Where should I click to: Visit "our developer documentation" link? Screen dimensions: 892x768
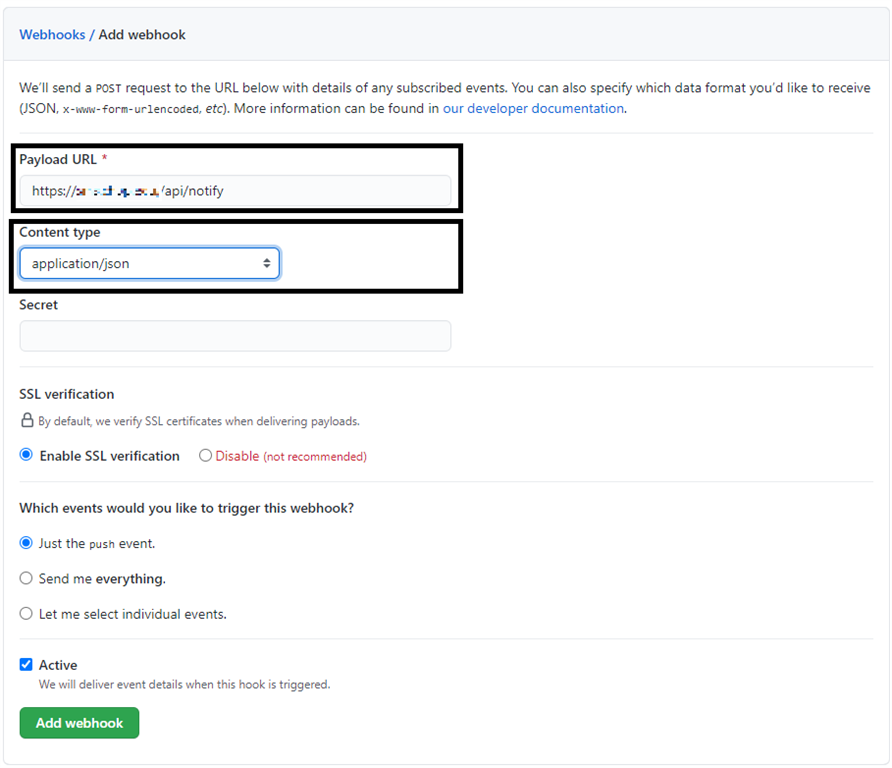point(535,108)
